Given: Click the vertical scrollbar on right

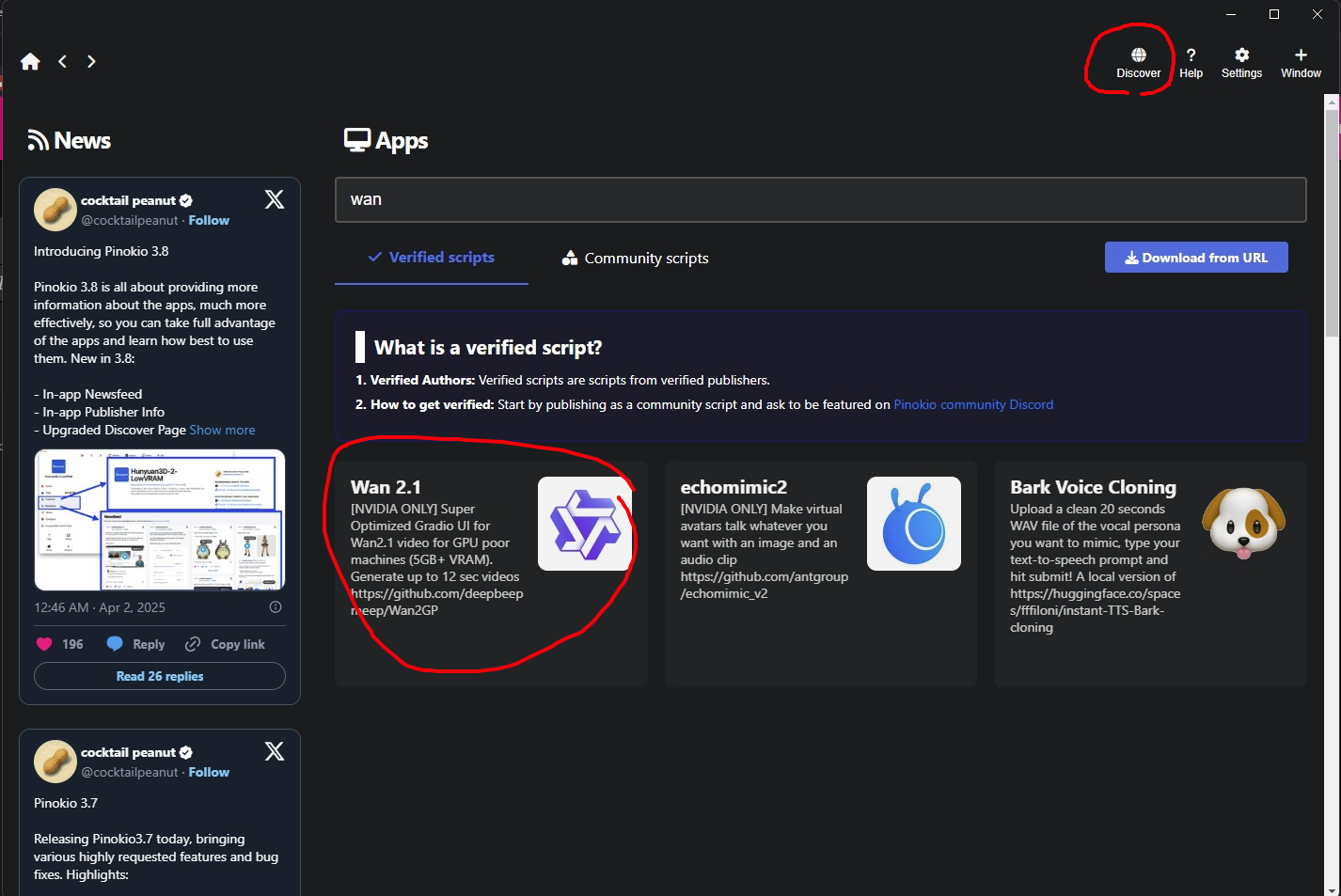Looking at the screenshot, I should pyautogui.click(x=1332, y=226).
